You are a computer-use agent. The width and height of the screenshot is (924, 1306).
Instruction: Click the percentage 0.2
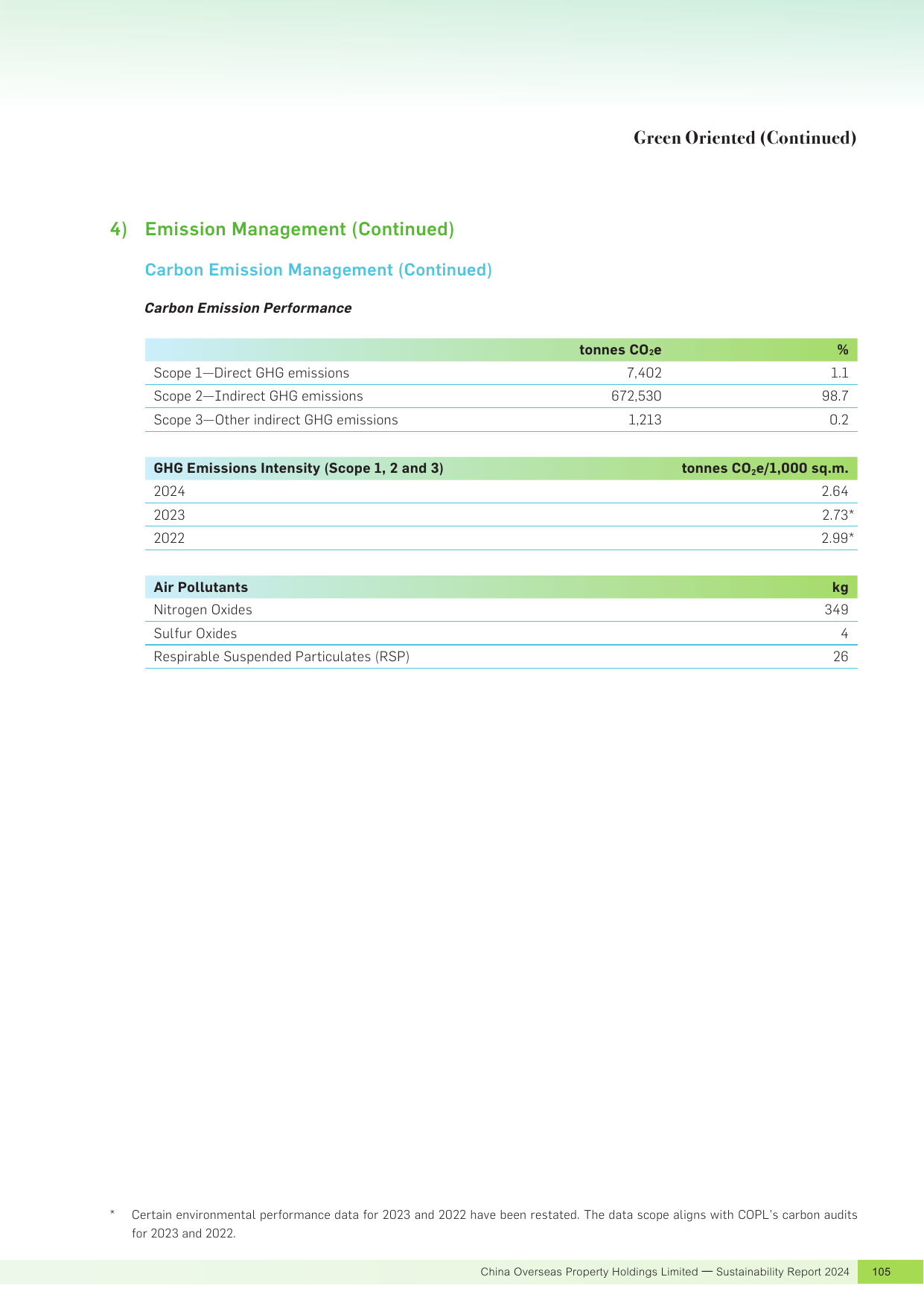[x=839, y=420]
